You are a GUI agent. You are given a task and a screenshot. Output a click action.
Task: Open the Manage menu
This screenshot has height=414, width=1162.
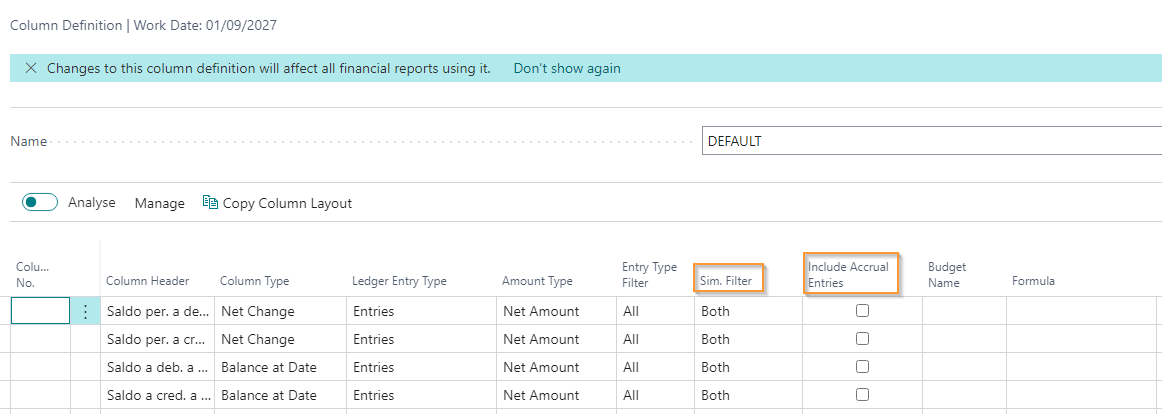coord(159,203)
